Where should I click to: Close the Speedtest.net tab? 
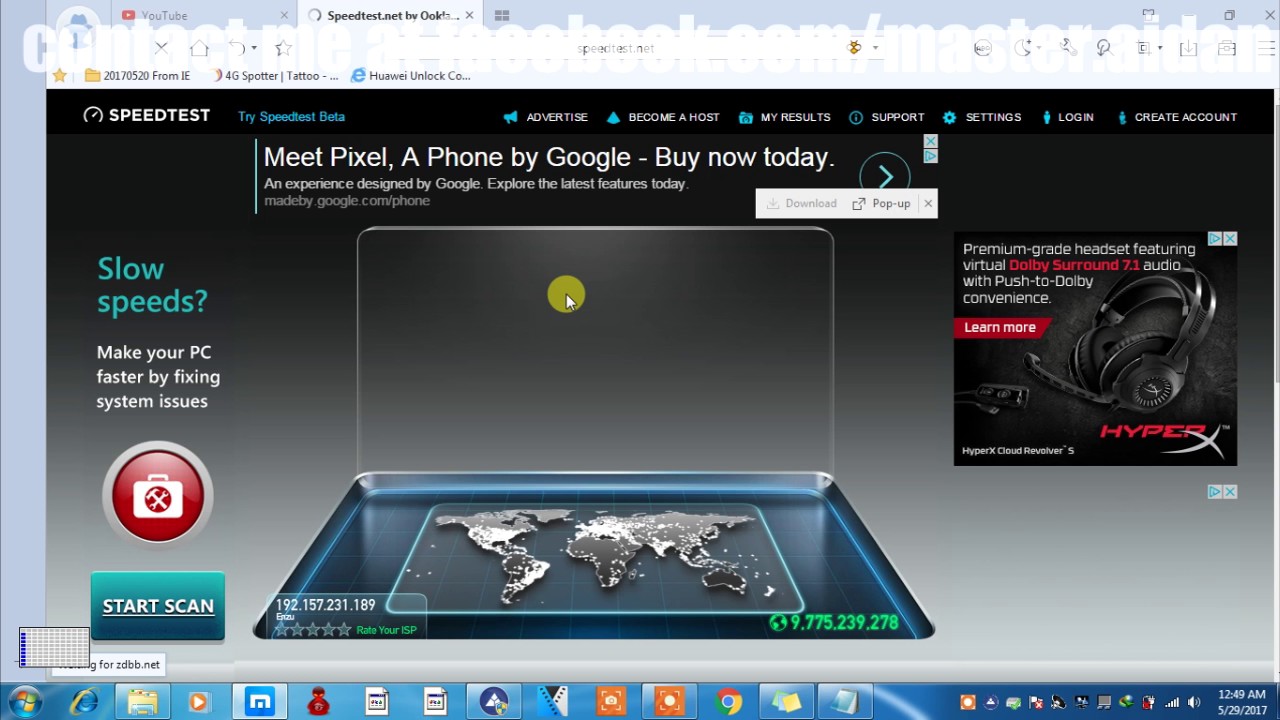click(469, 15)
